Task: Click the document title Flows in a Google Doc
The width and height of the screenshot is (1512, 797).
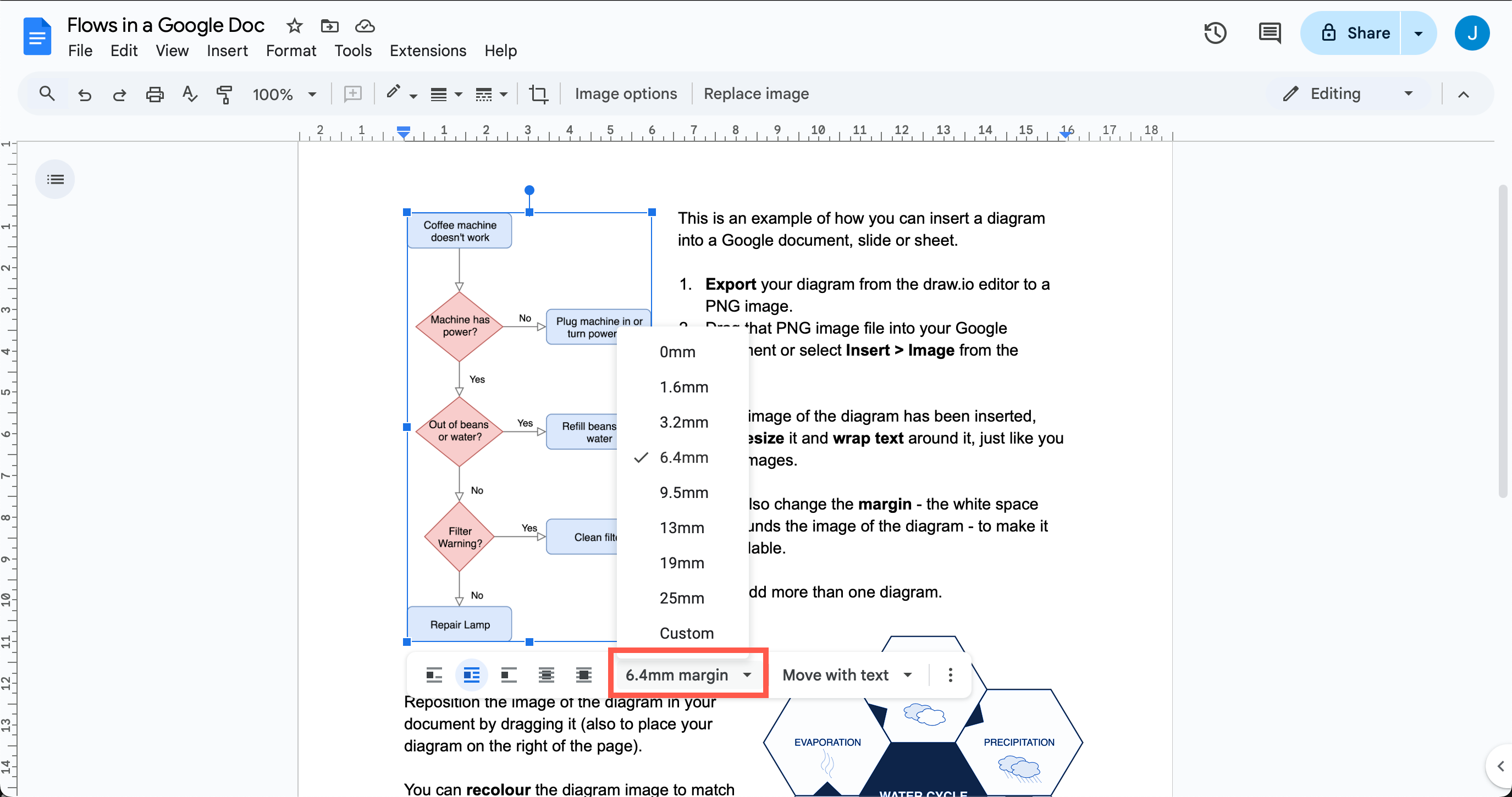Action: click(x=166, y=25)
